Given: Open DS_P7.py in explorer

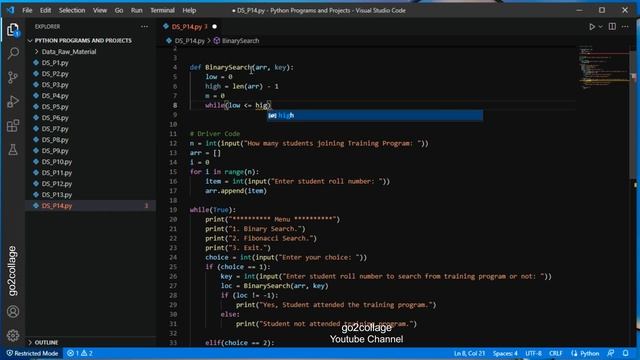Looking at the screenshot, I should [55, 129].
